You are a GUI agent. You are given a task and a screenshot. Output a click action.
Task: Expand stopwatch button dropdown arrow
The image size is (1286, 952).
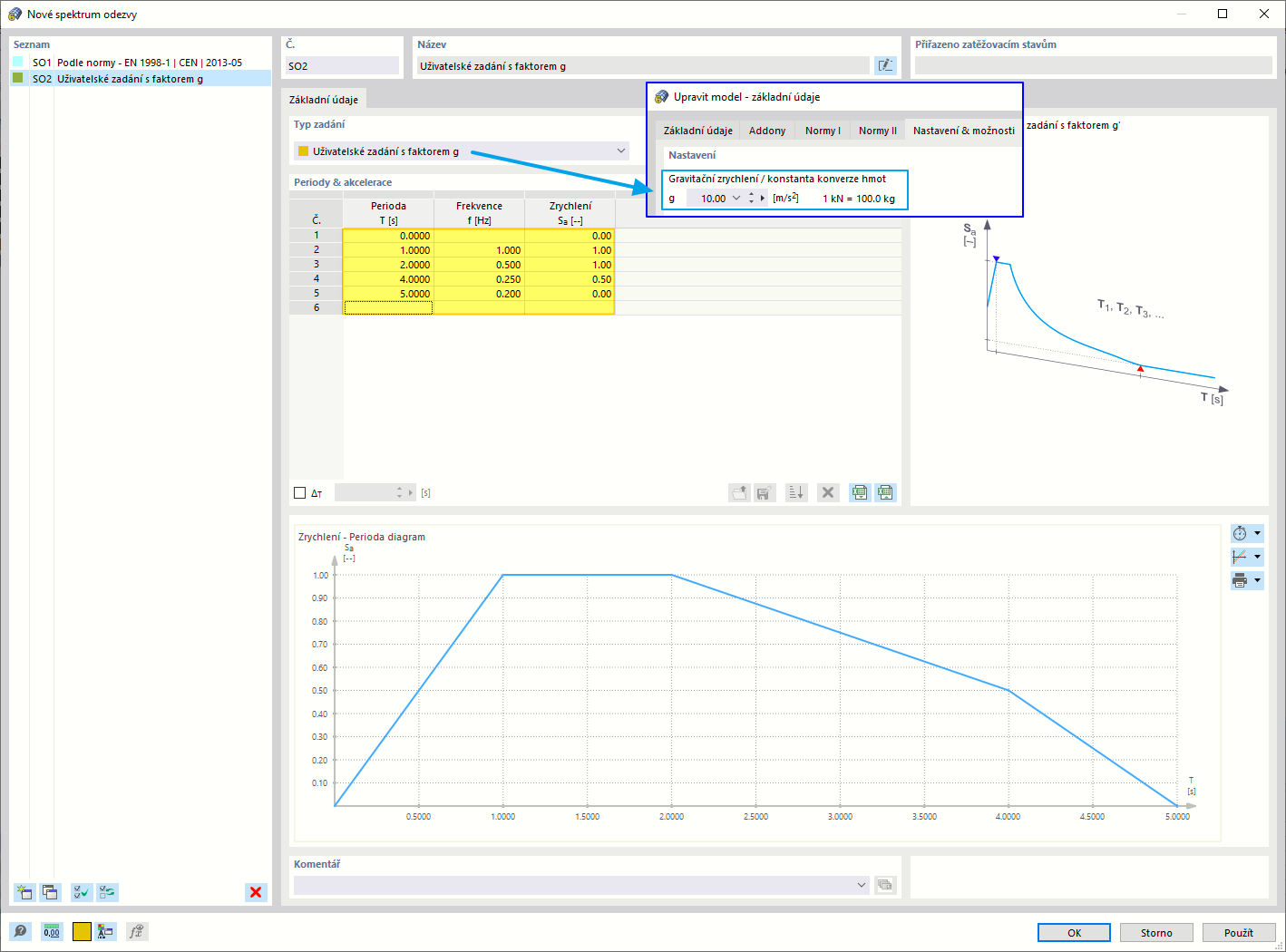pyautogui.click(x=1257, y=533)
